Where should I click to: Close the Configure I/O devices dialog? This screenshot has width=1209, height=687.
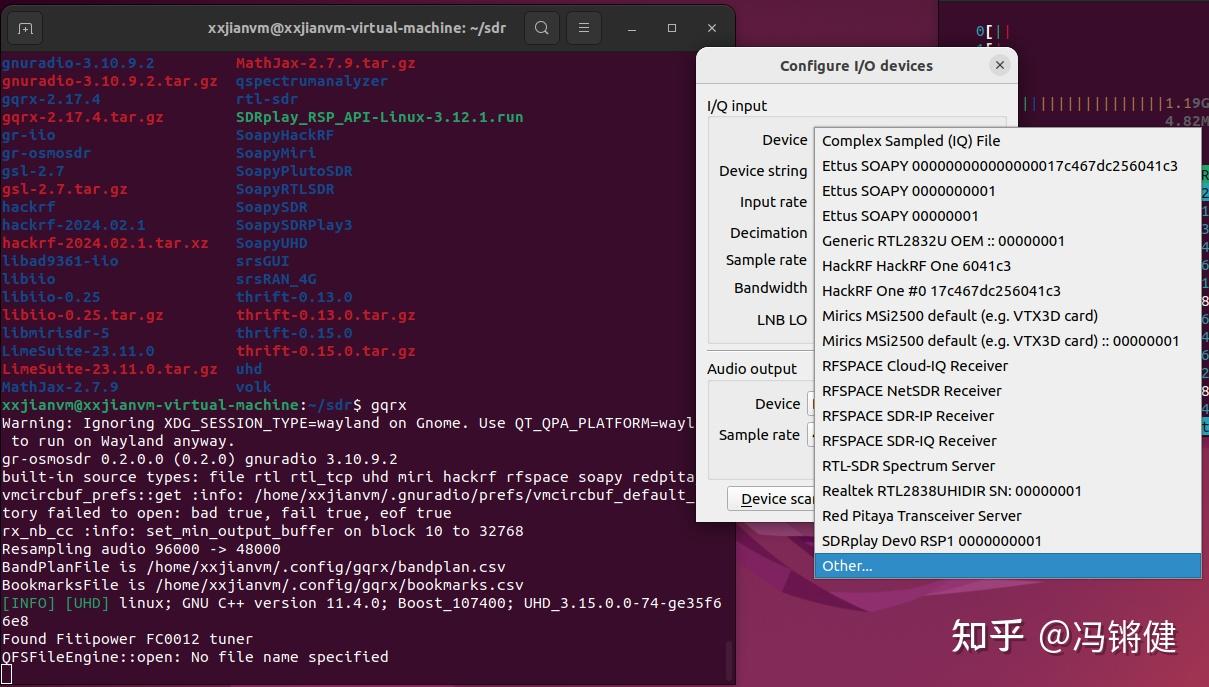[999, 64]
